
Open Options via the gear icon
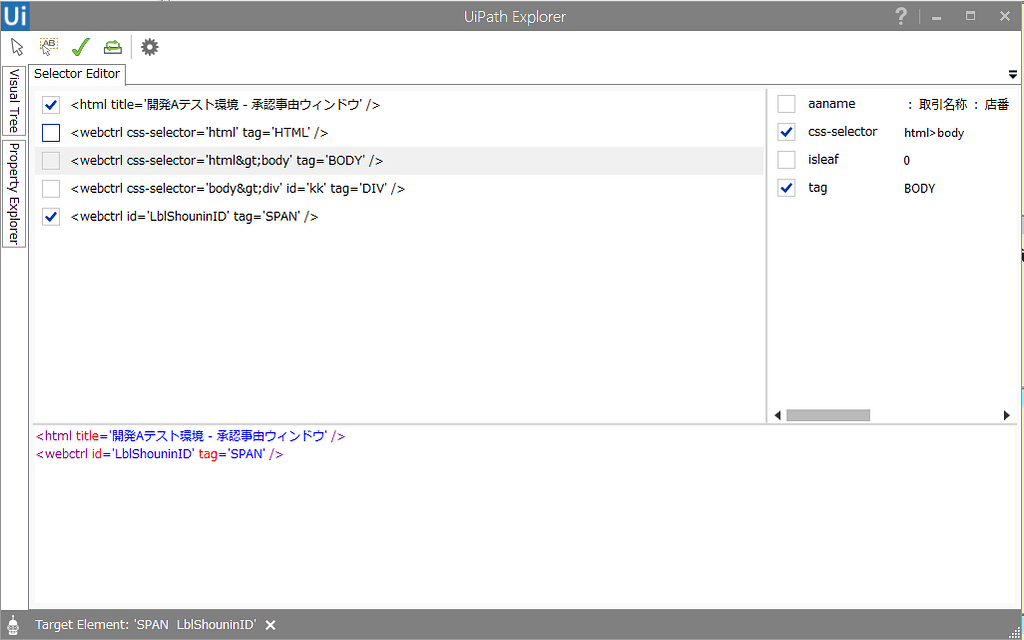(x=149, y=46)
